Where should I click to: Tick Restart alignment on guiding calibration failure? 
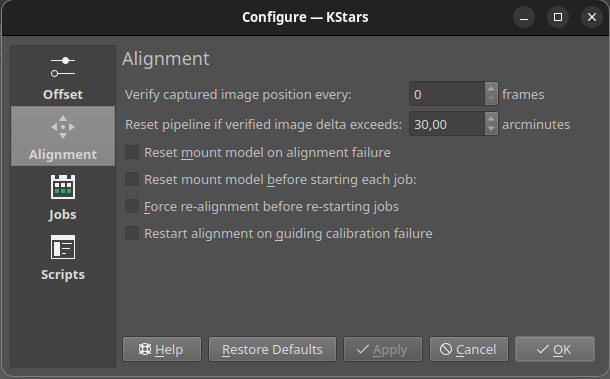(132, 233)
